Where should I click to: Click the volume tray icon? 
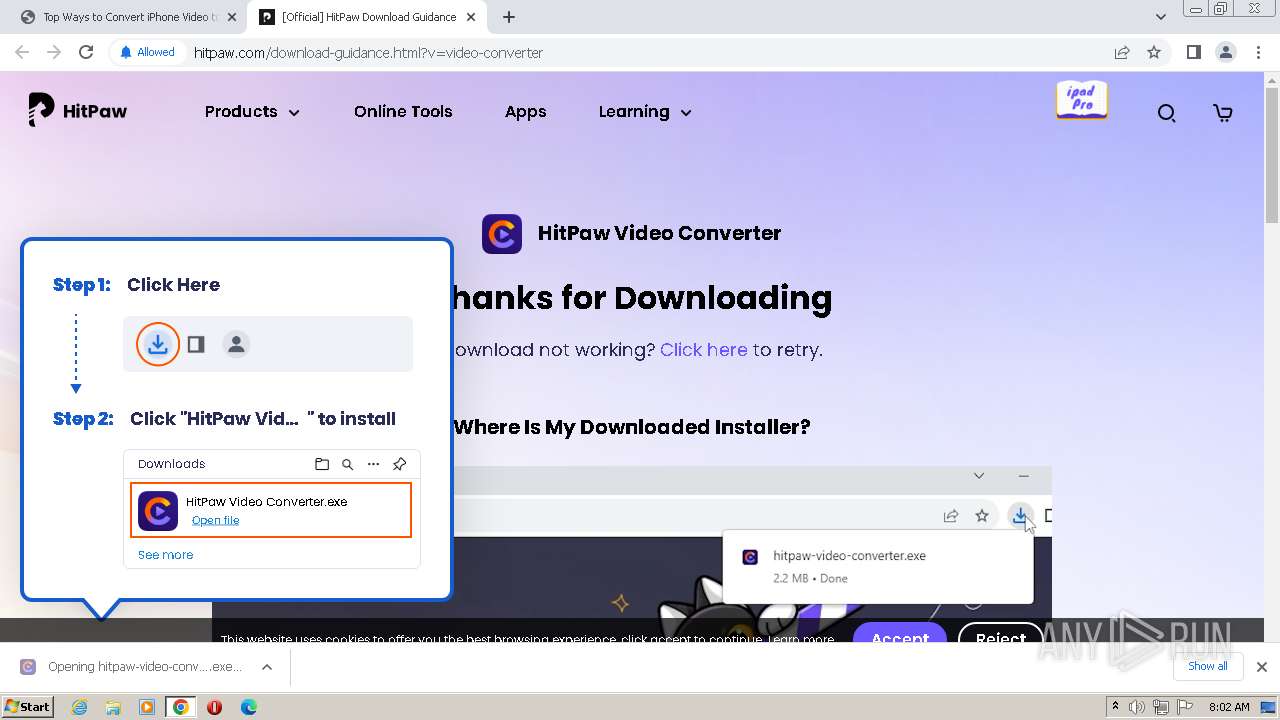point(1138,707)
